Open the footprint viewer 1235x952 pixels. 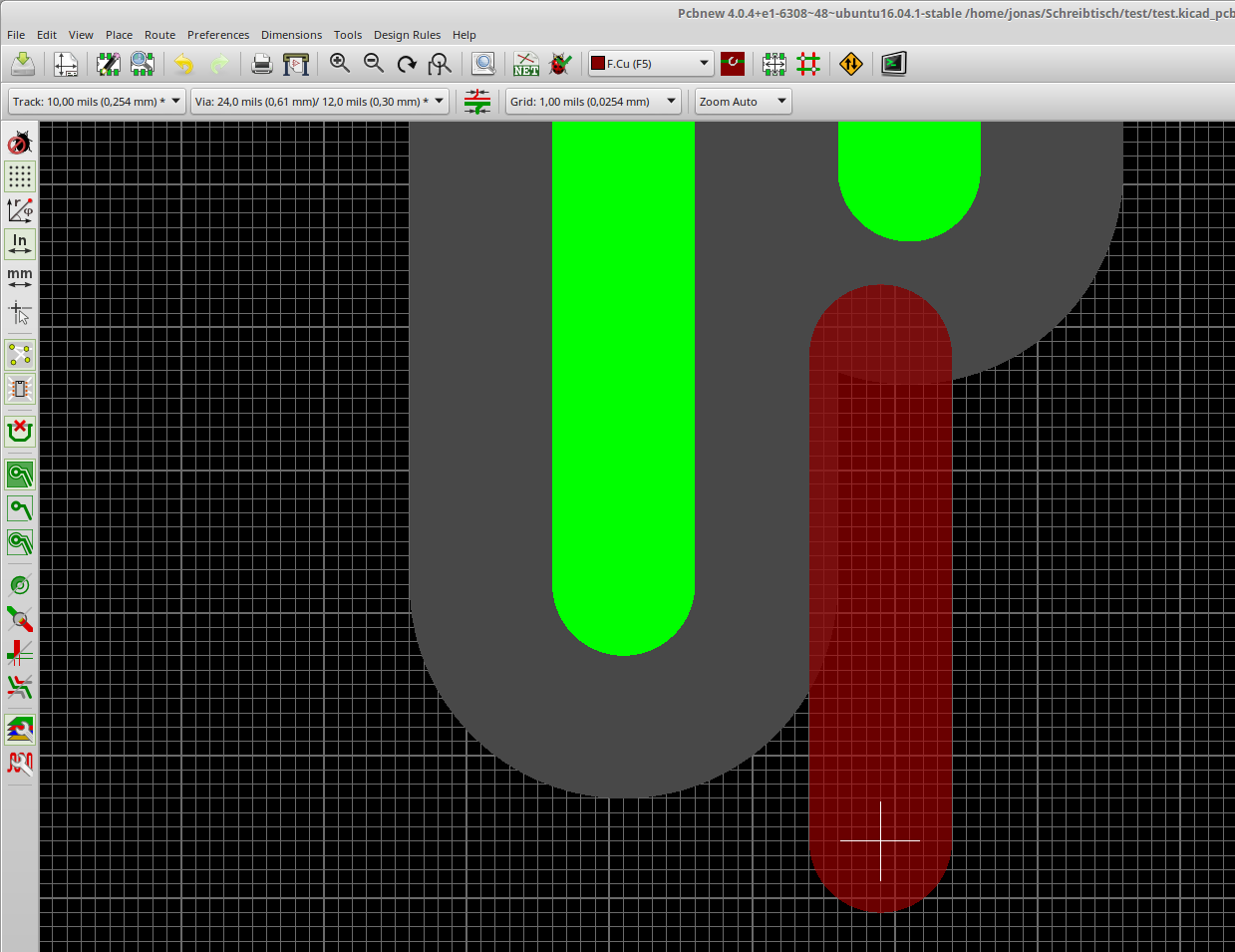click(x=143, y=64)
